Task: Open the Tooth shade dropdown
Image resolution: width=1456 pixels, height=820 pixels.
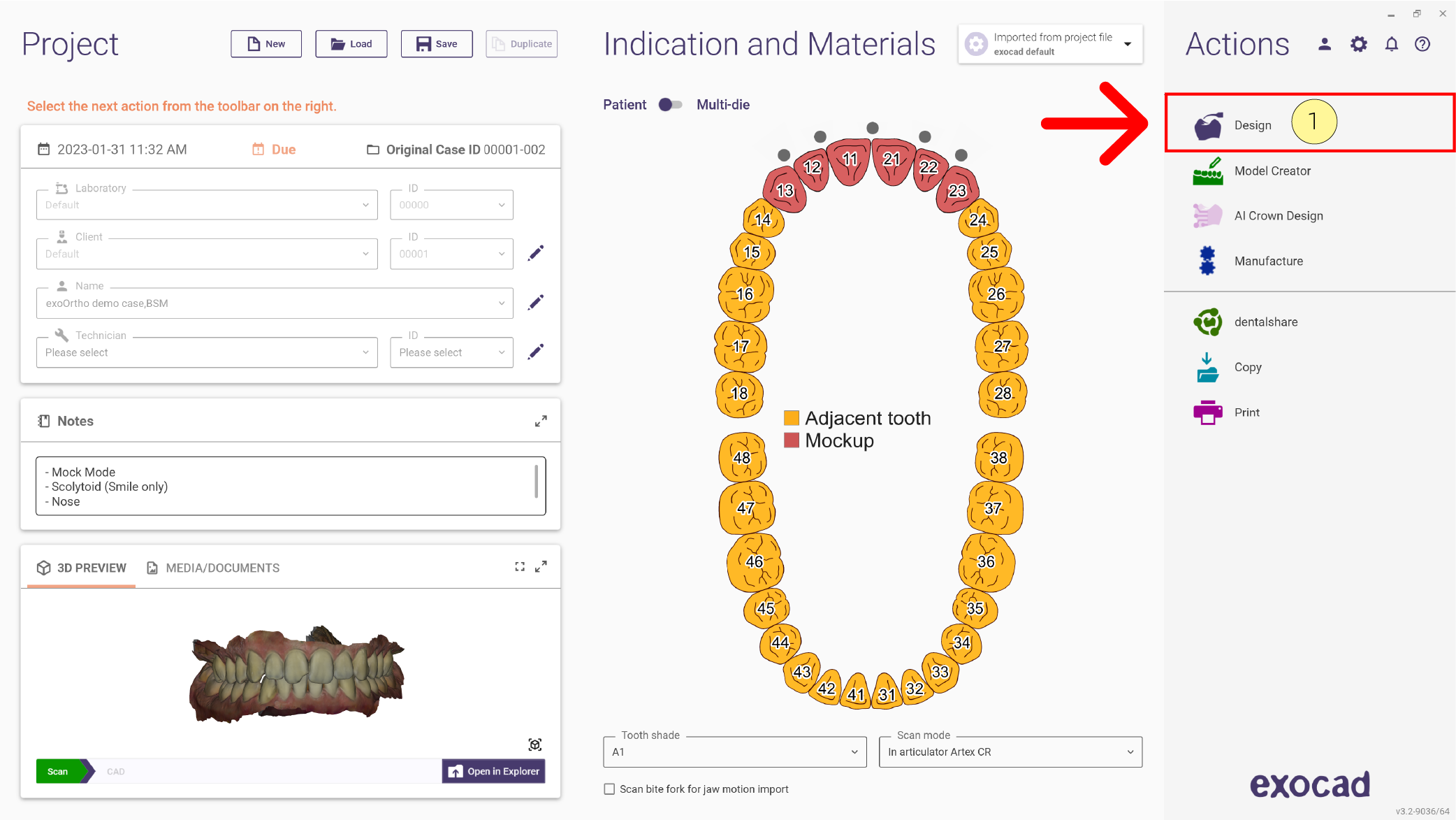Action: point(735,752)
